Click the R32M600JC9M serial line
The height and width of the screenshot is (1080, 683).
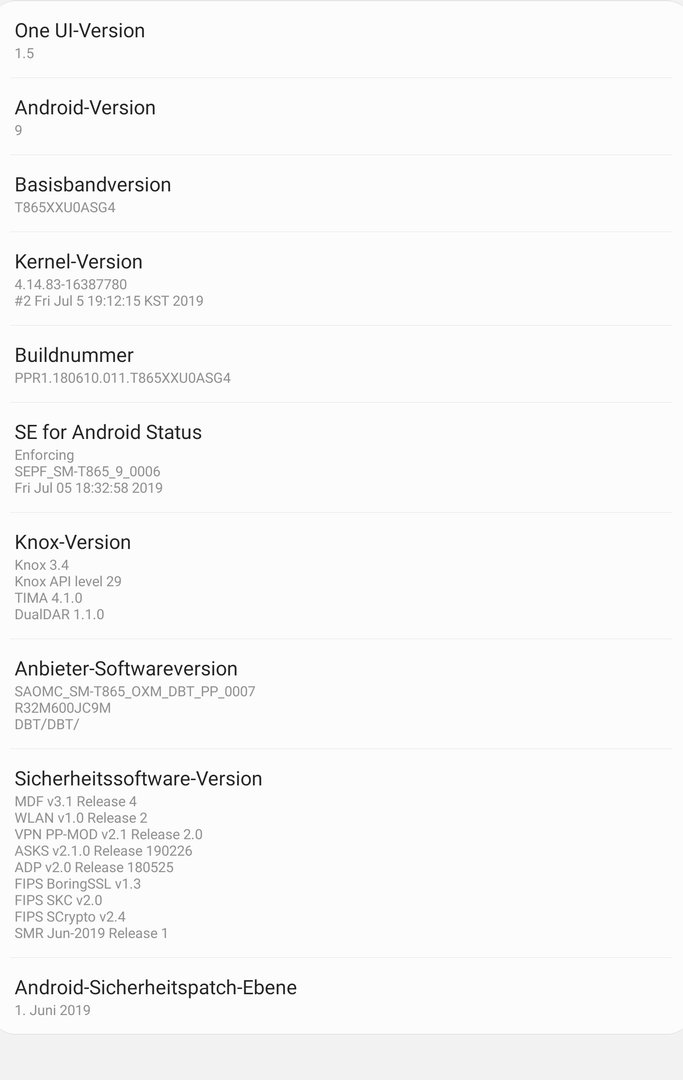click(x=63, y=708)
